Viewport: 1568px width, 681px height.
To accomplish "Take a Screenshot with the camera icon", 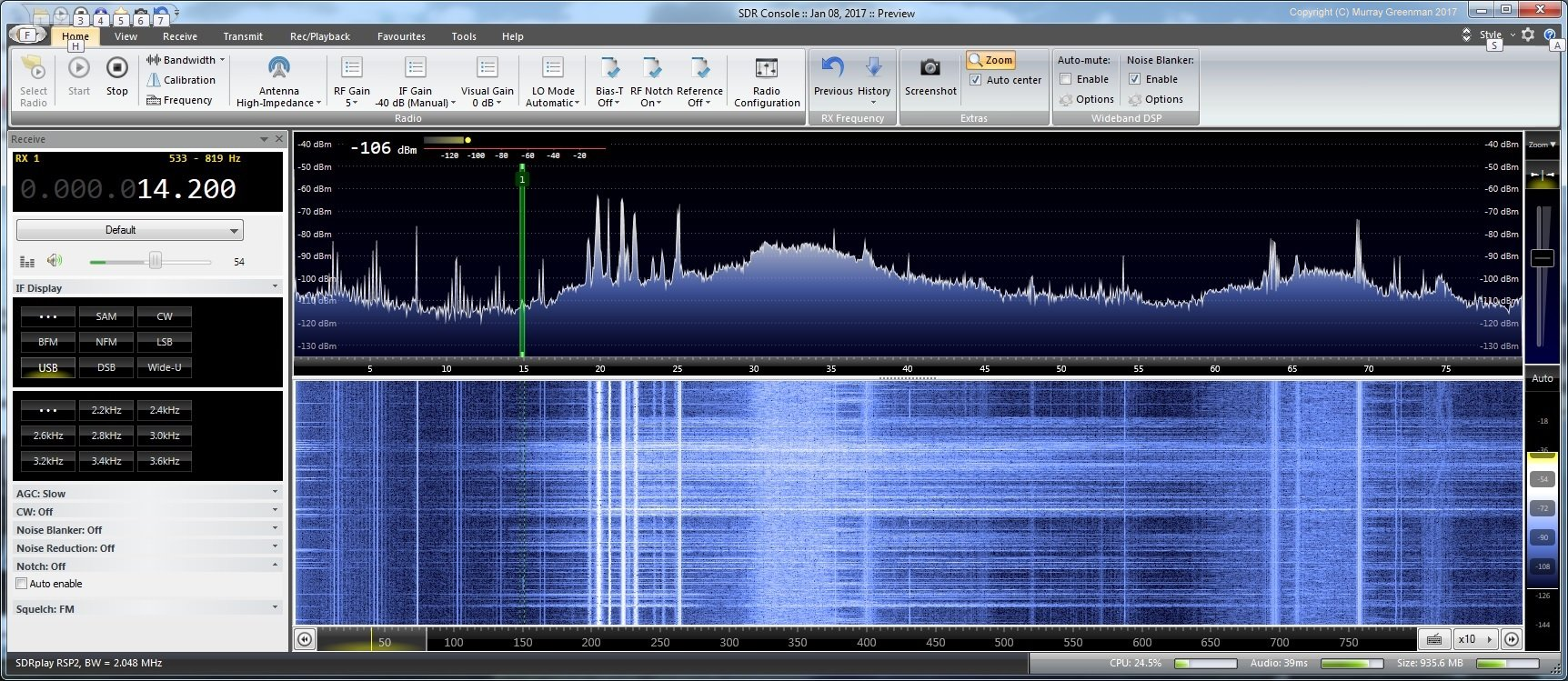I will click(930, 69).
